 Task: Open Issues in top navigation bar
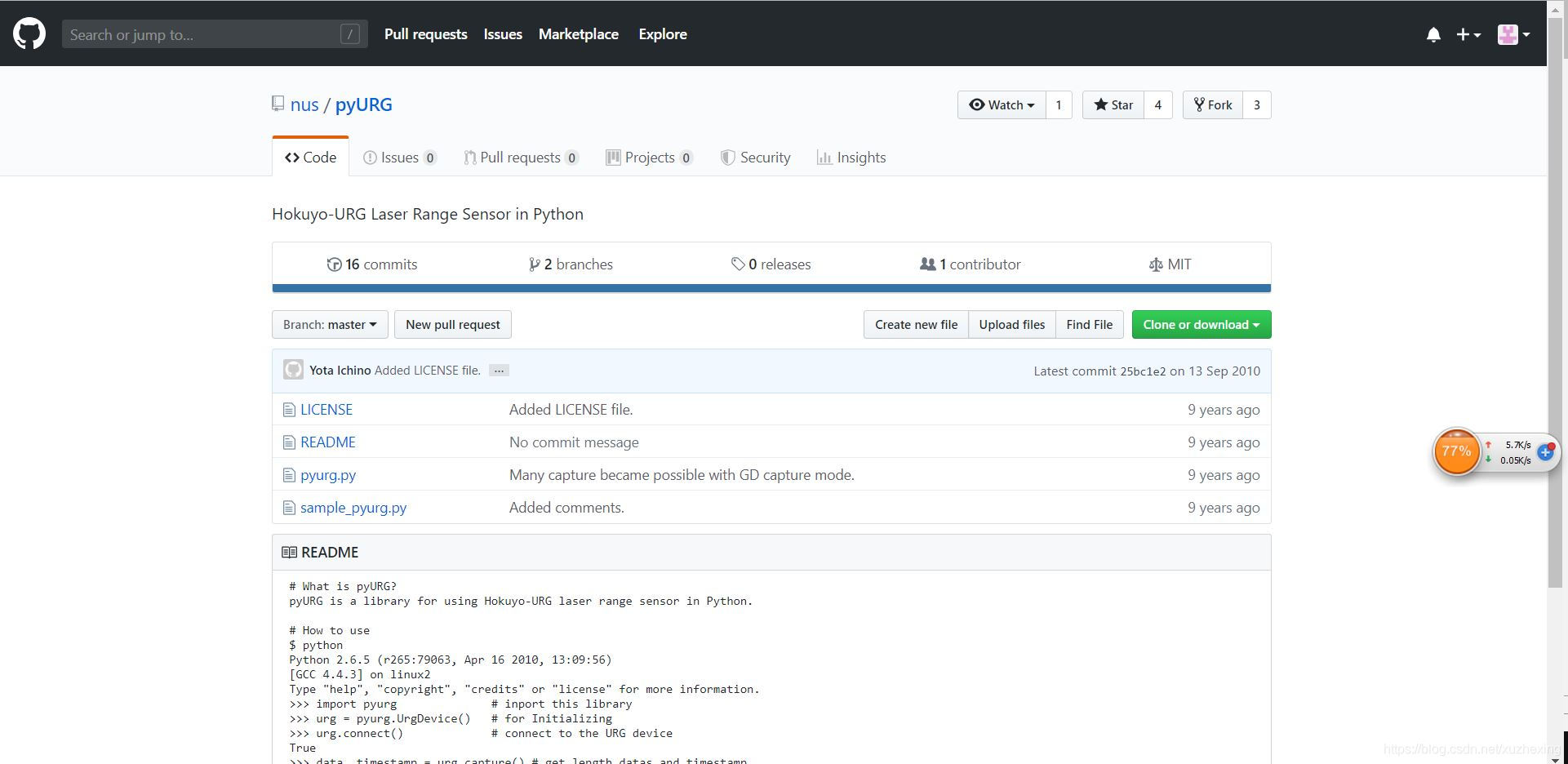(x=503, y=34)
